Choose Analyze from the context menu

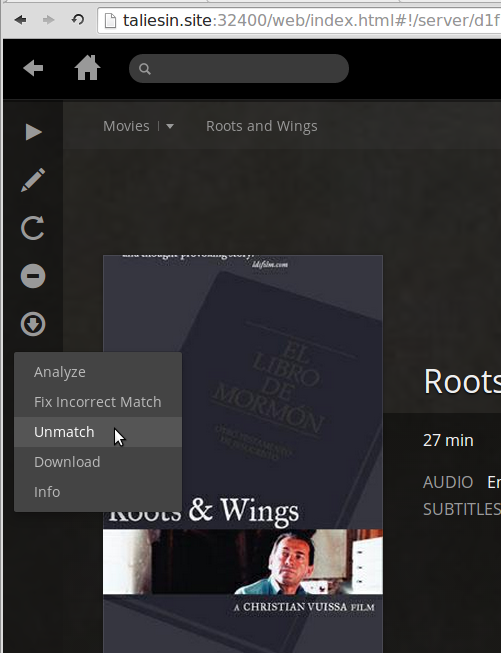[98, 372]
